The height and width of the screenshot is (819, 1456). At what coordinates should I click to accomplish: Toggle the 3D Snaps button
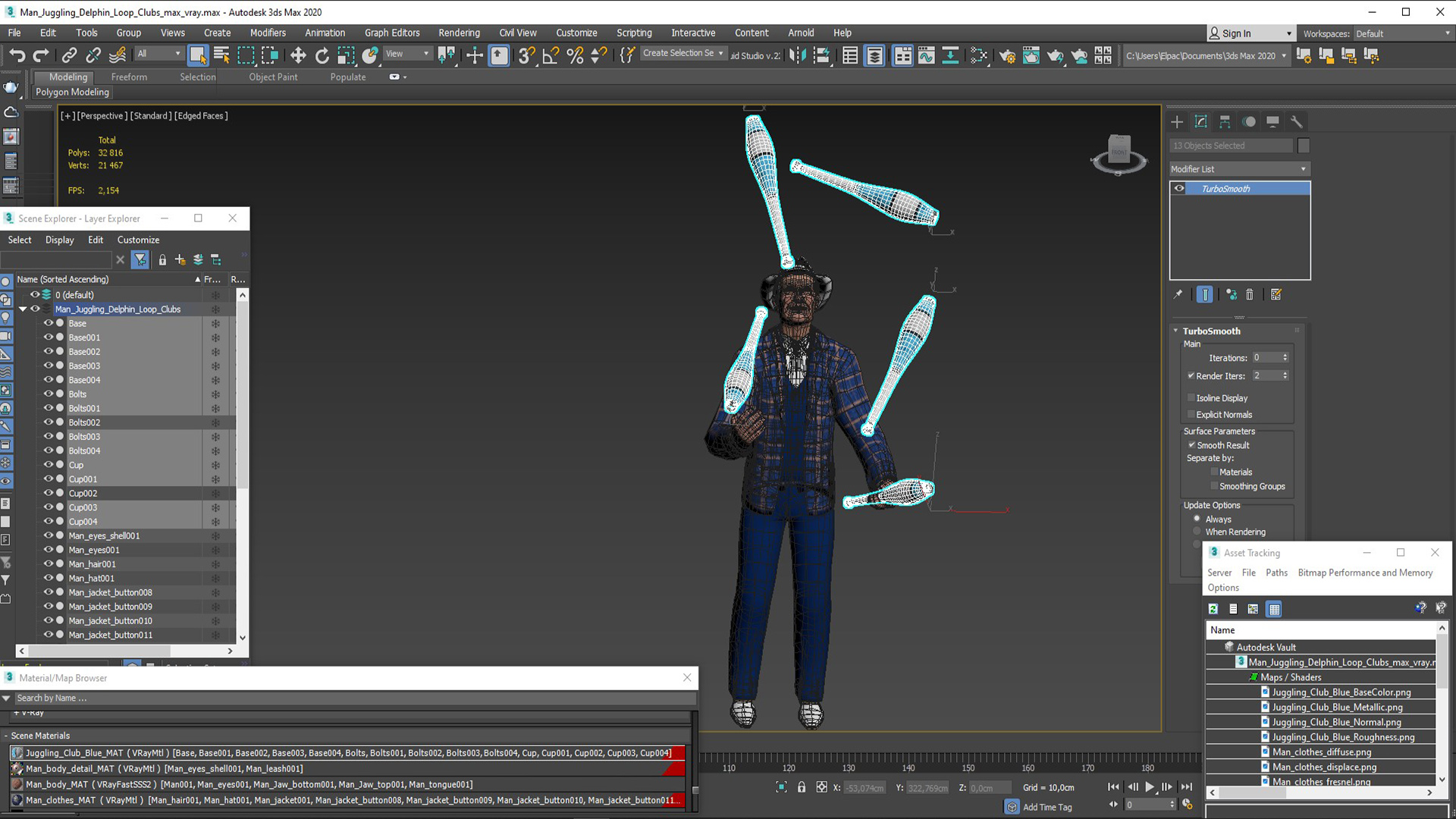tap(526, 55)
